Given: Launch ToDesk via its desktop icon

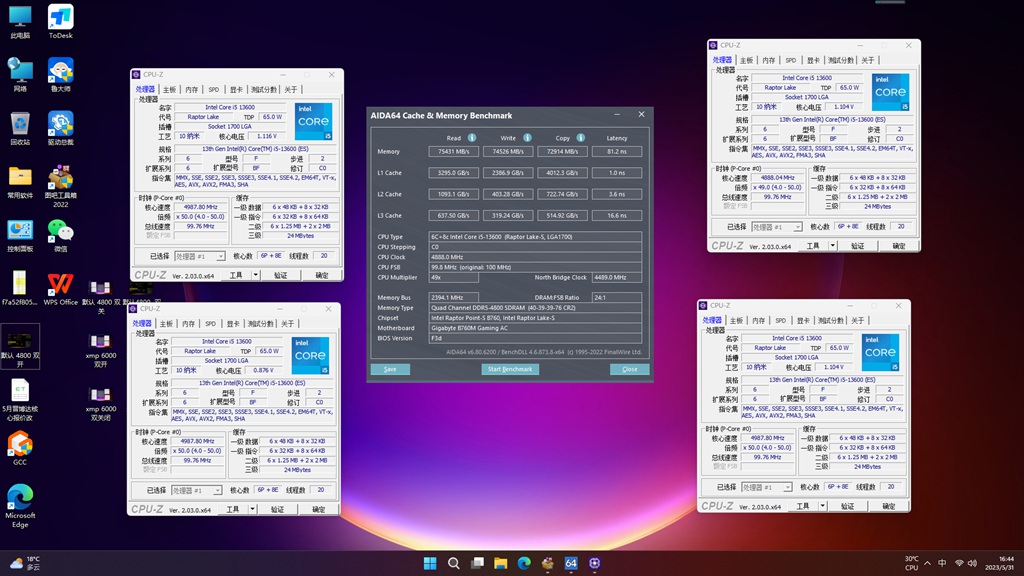Looking at the screenshot, I should tap(62, 17).
